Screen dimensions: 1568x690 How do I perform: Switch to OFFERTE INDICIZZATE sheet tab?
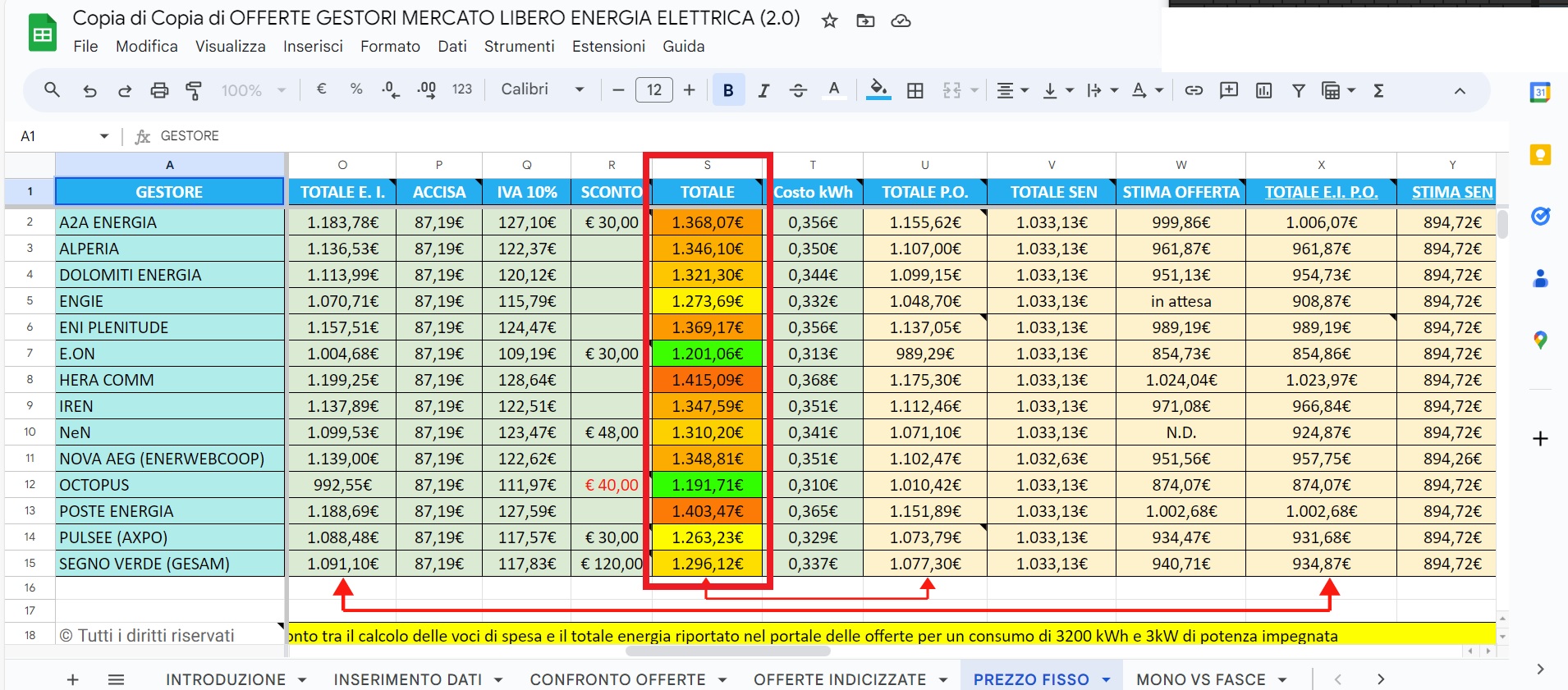pyautogui.click(x=840, y=679)
